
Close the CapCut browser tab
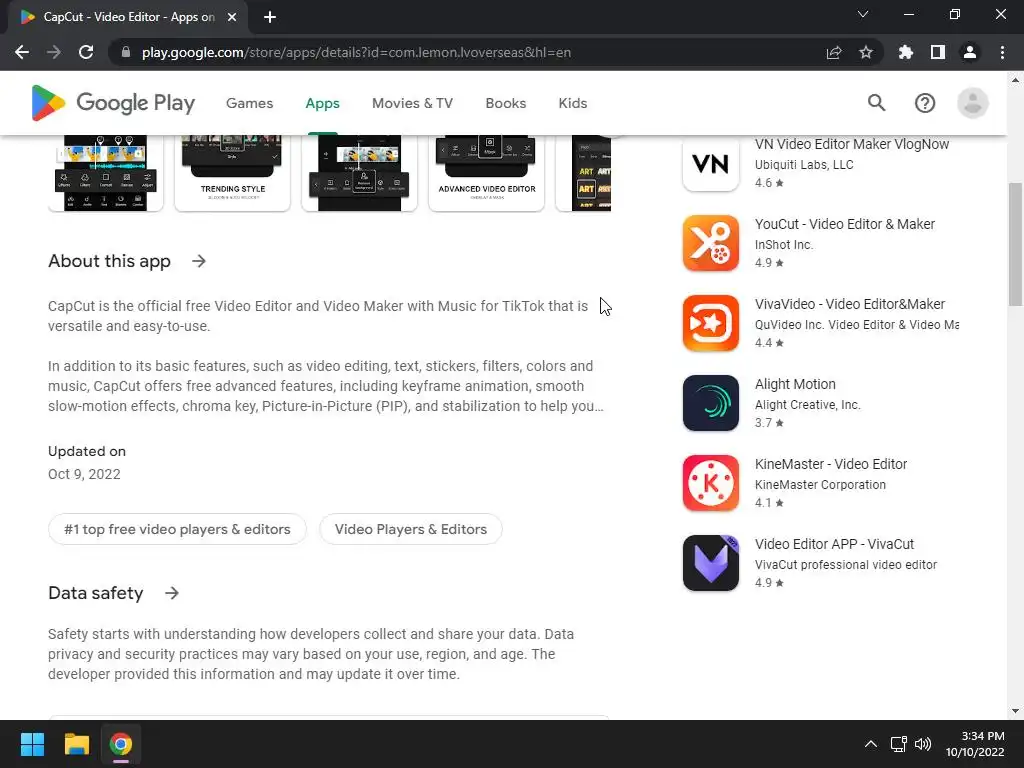point(232,17)
